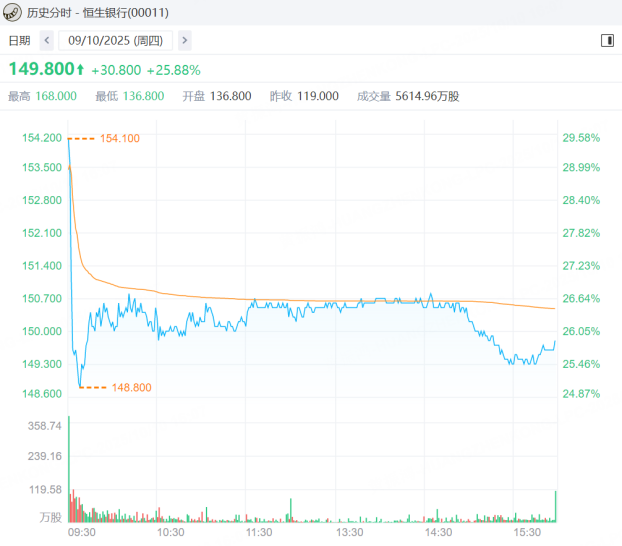The width and height of the screenshot is (622, 546).
Task: Click the 24.87% percent axis label
Action: pos(581,394)
